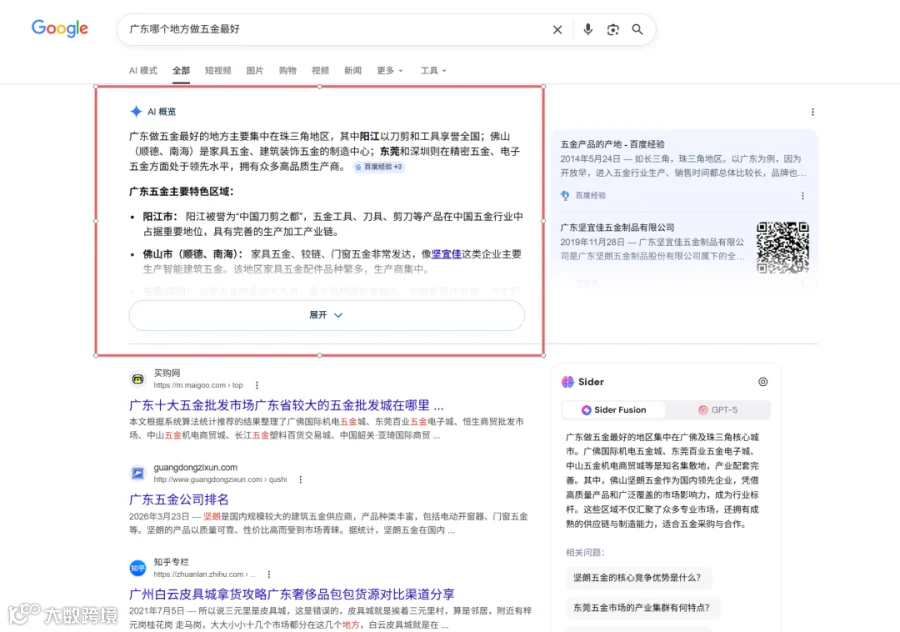
Task: Click the 知乎专栏 site favicon
Action: (138, 568)
